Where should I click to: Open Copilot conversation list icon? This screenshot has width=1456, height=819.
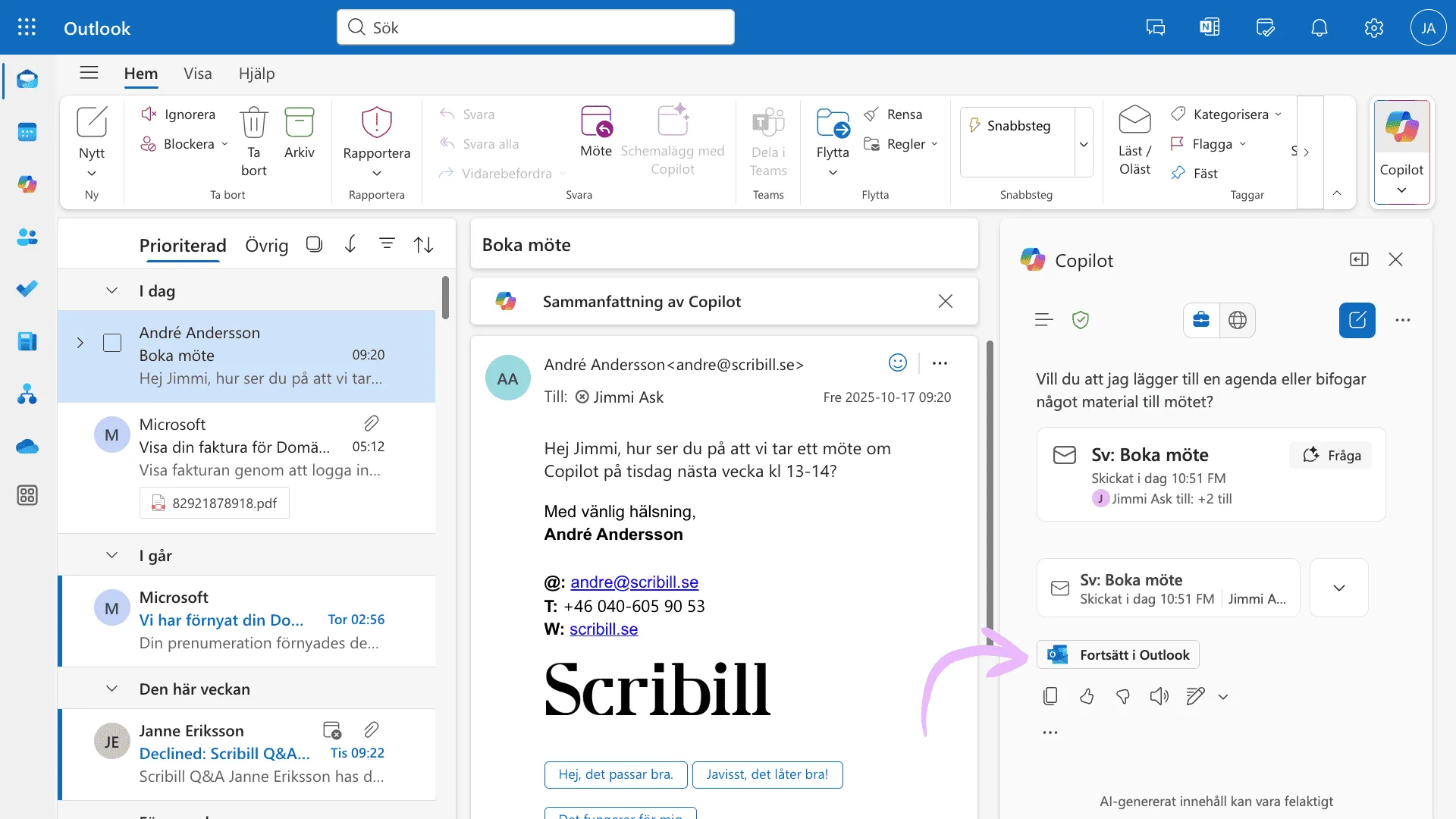[x=1044, y=320]
